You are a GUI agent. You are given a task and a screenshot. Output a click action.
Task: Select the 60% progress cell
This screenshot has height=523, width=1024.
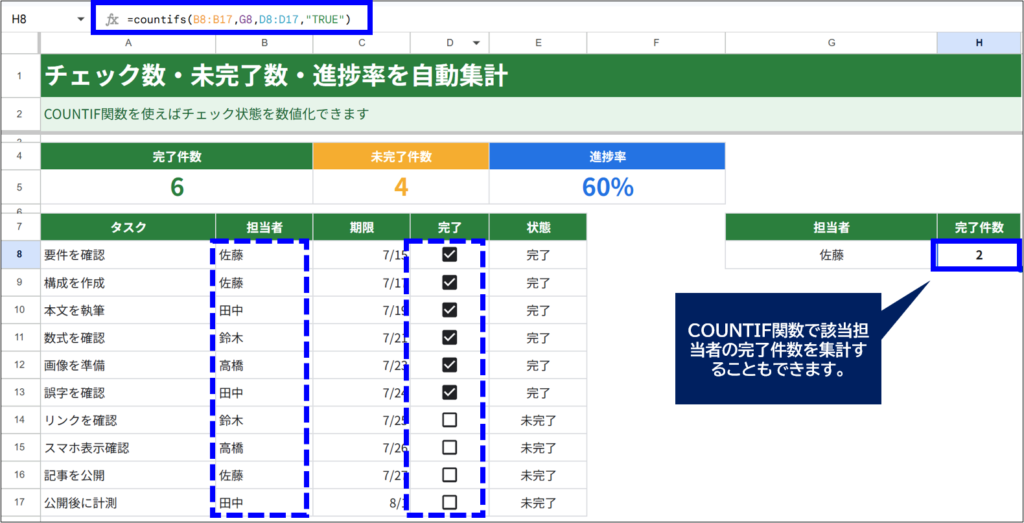coord(607,187)
